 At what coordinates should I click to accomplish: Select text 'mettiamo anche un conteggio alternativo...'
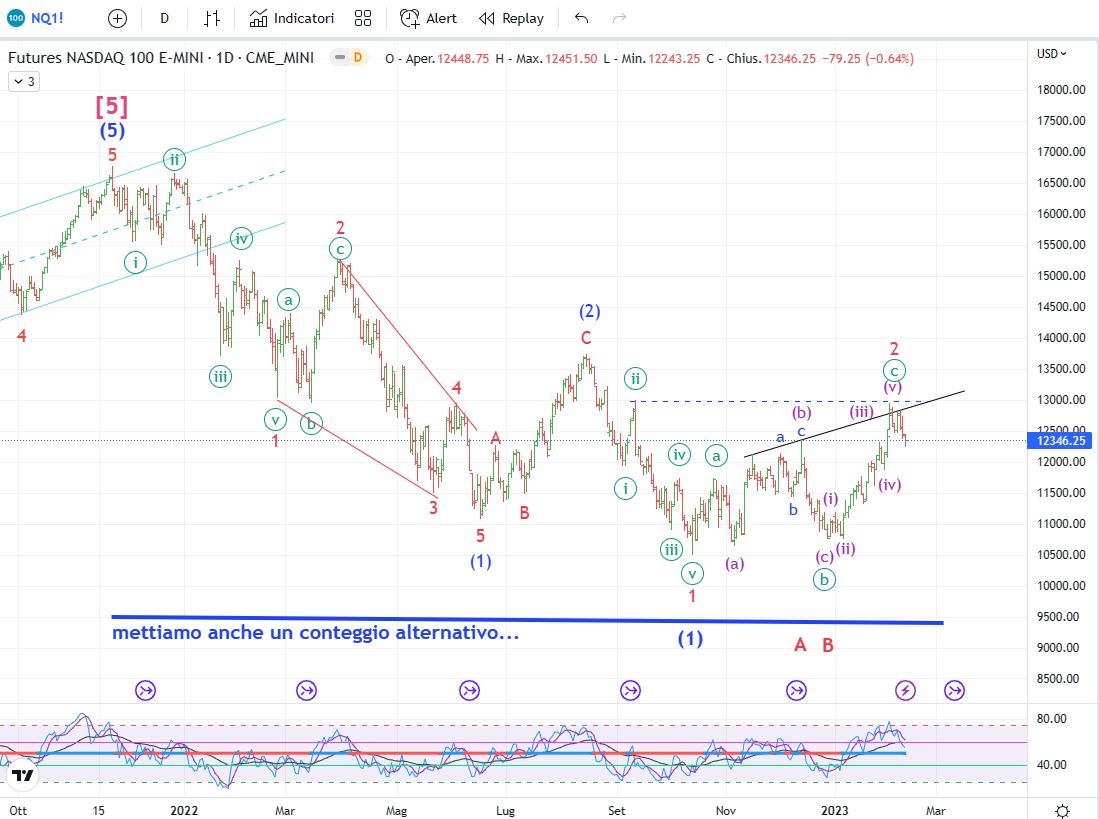(x=315, y=633)
